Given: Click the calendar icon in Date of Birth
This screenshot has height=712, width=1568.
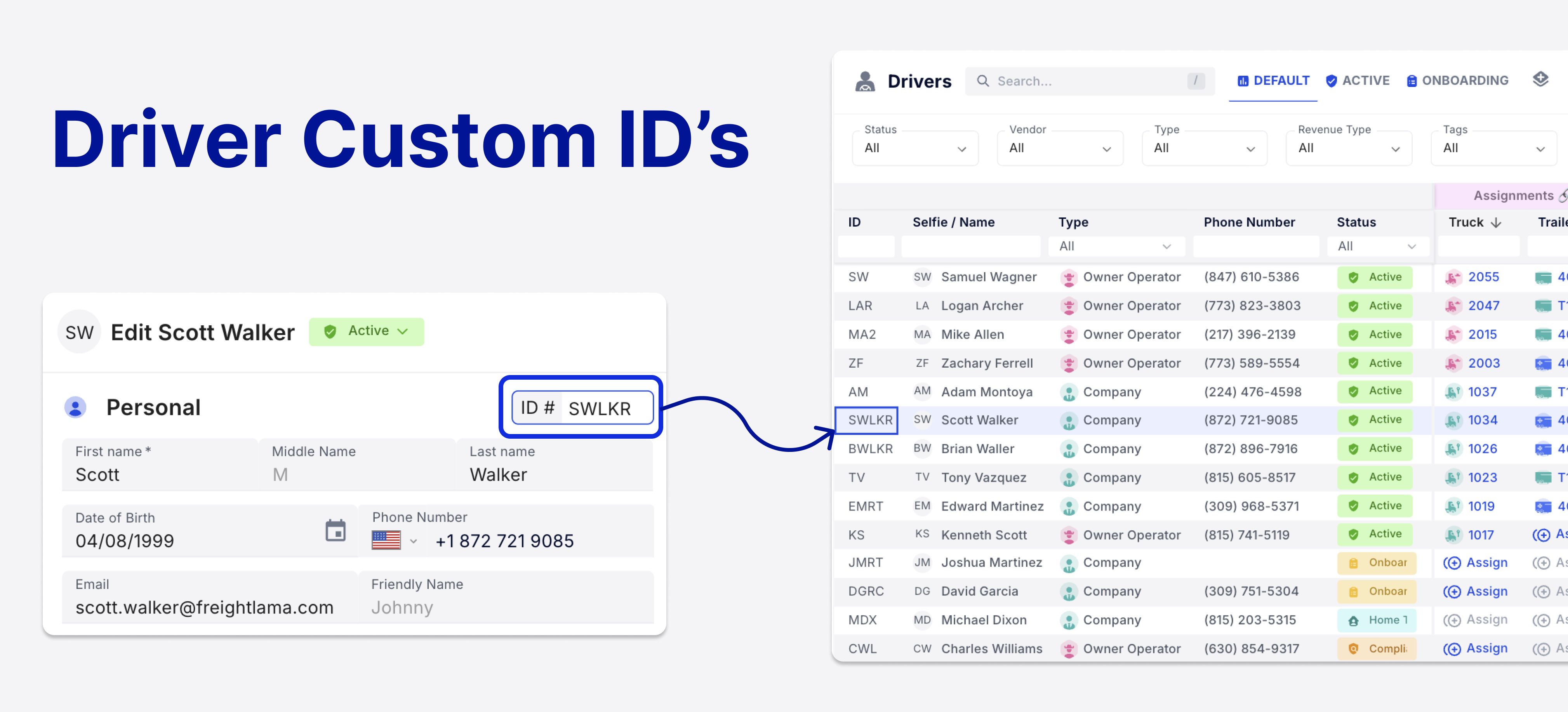Looking at the screenshot, I should 335,531.
